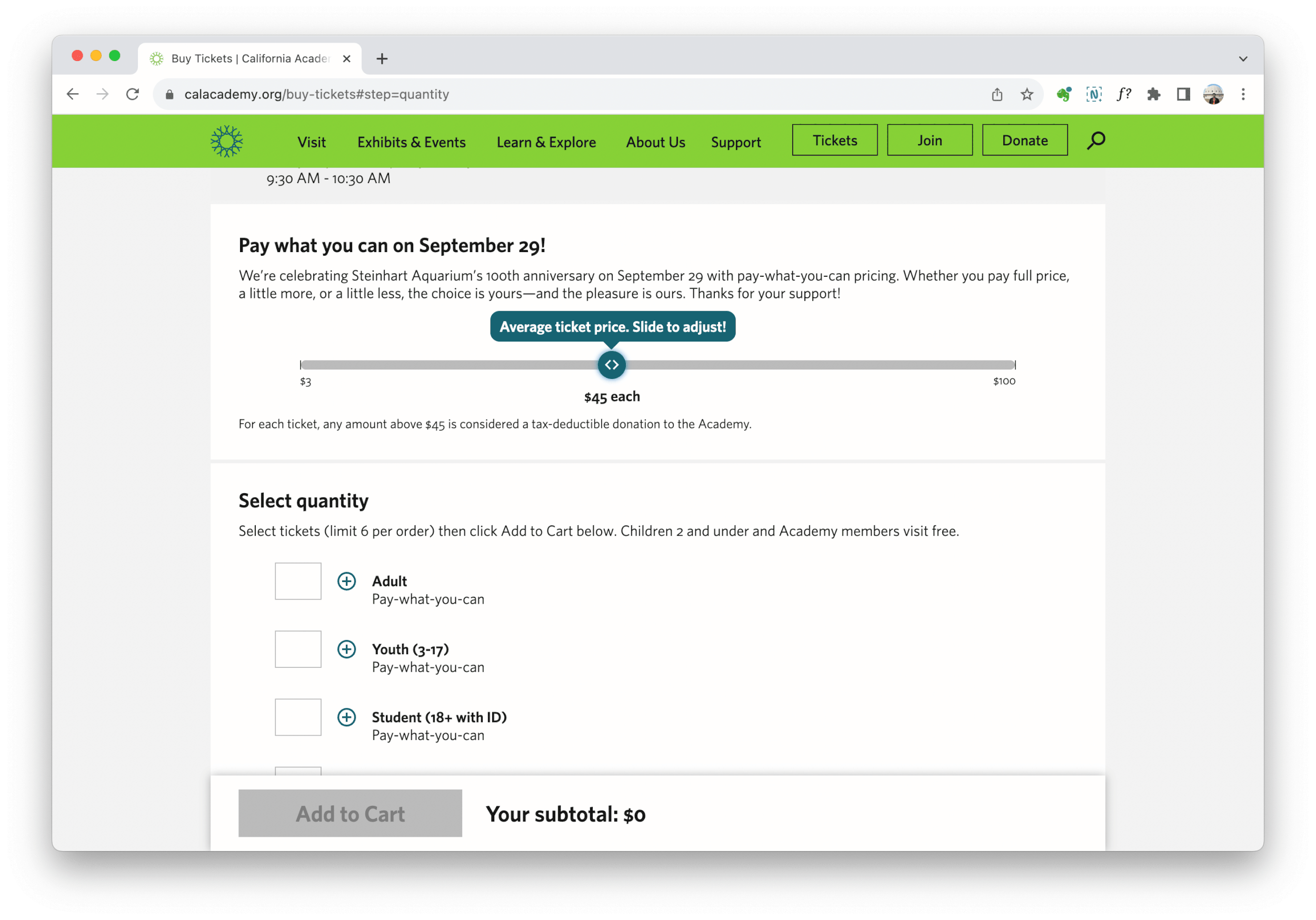Click the share page icon
Viewport: 1316px width, 920px height.
tap(997, 94)
